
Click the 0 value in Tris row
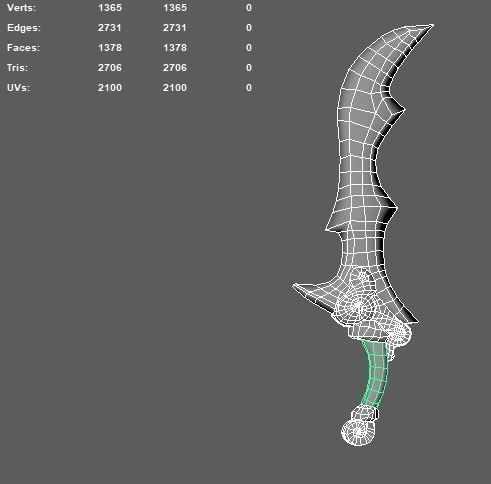pos(249,68)
